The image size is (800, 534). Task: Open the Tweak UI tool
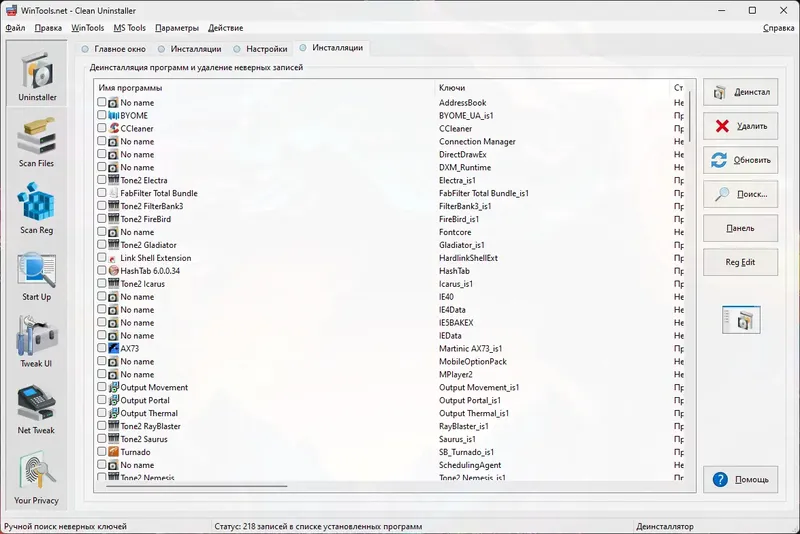37,342
